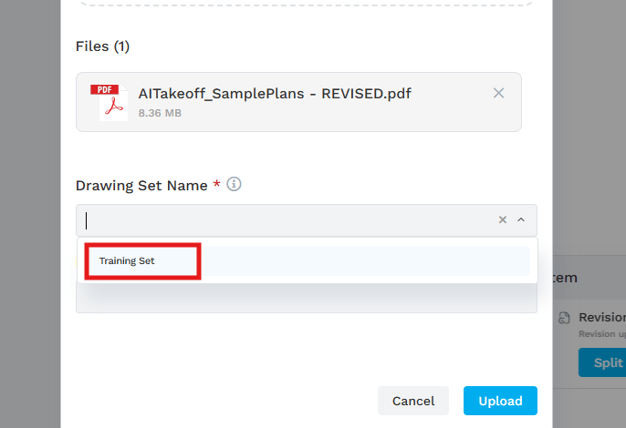
Task: Clear the Drawing Set Name selection
Action: point(503,220)
